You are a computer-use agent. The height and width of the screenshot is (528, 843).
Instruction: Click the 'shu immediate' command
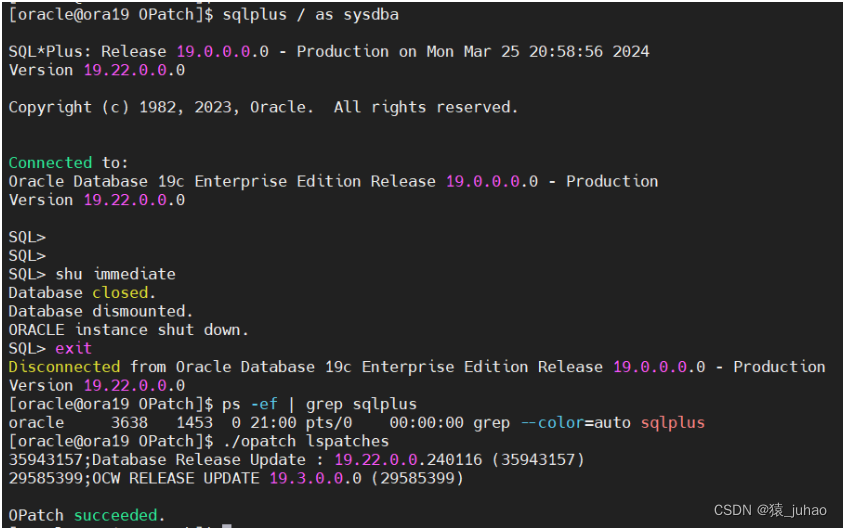116,274
